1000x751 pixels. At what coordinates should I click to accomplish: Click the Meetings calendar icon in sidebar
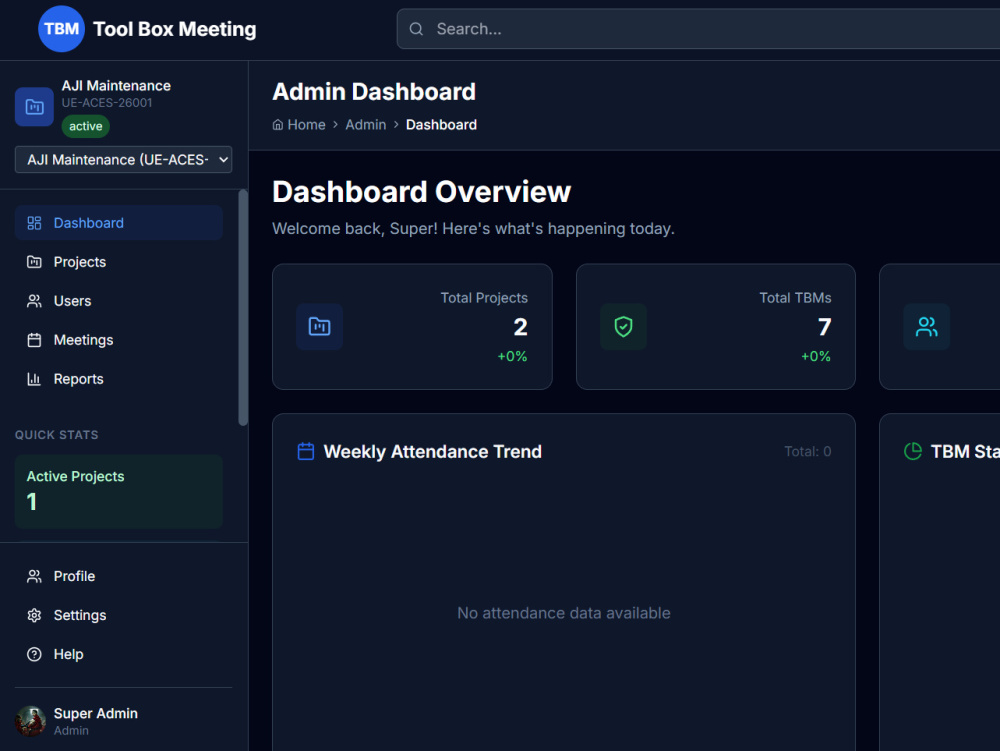[34, 340]
